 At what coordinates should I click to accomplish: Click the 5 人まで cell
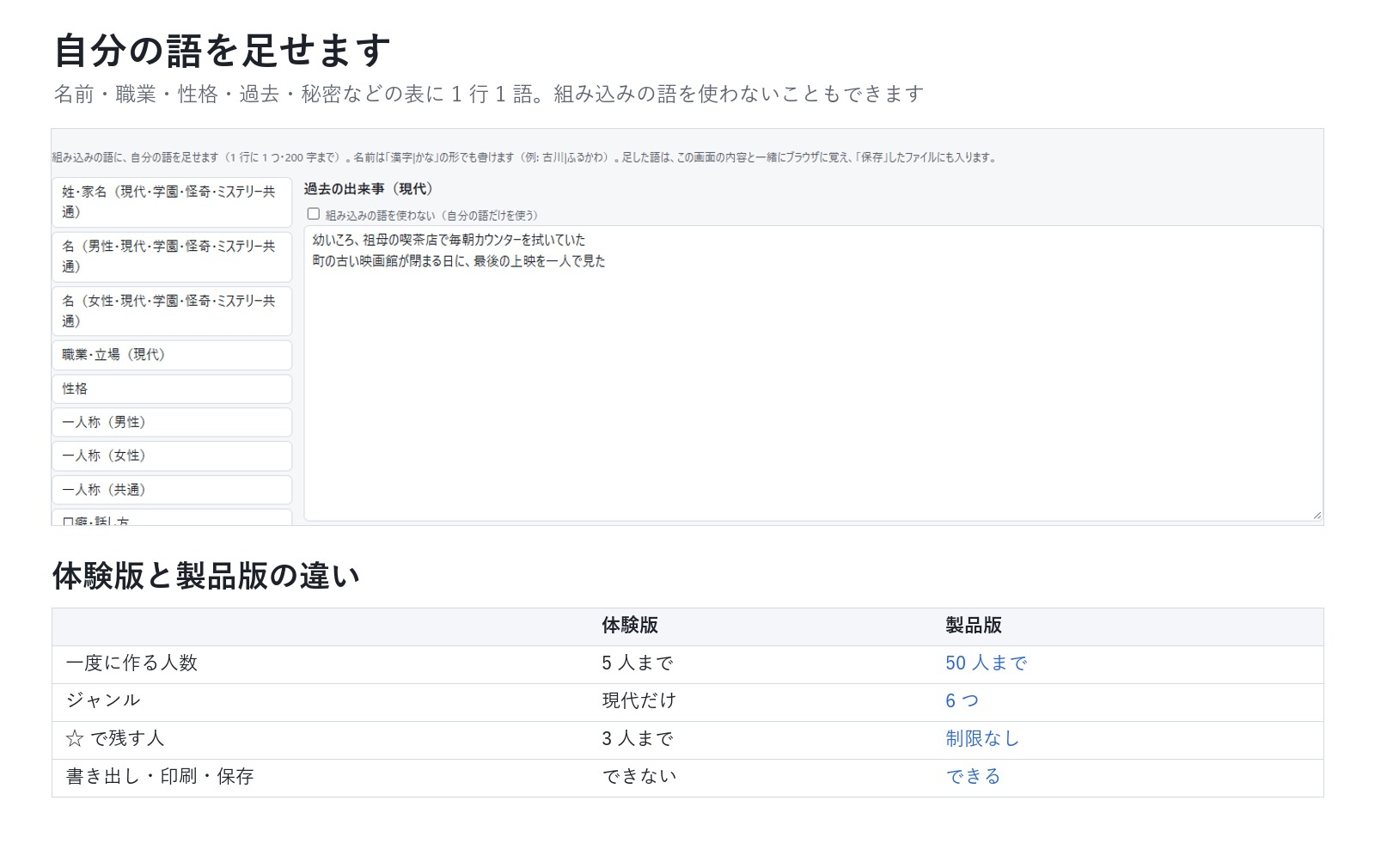638,663
